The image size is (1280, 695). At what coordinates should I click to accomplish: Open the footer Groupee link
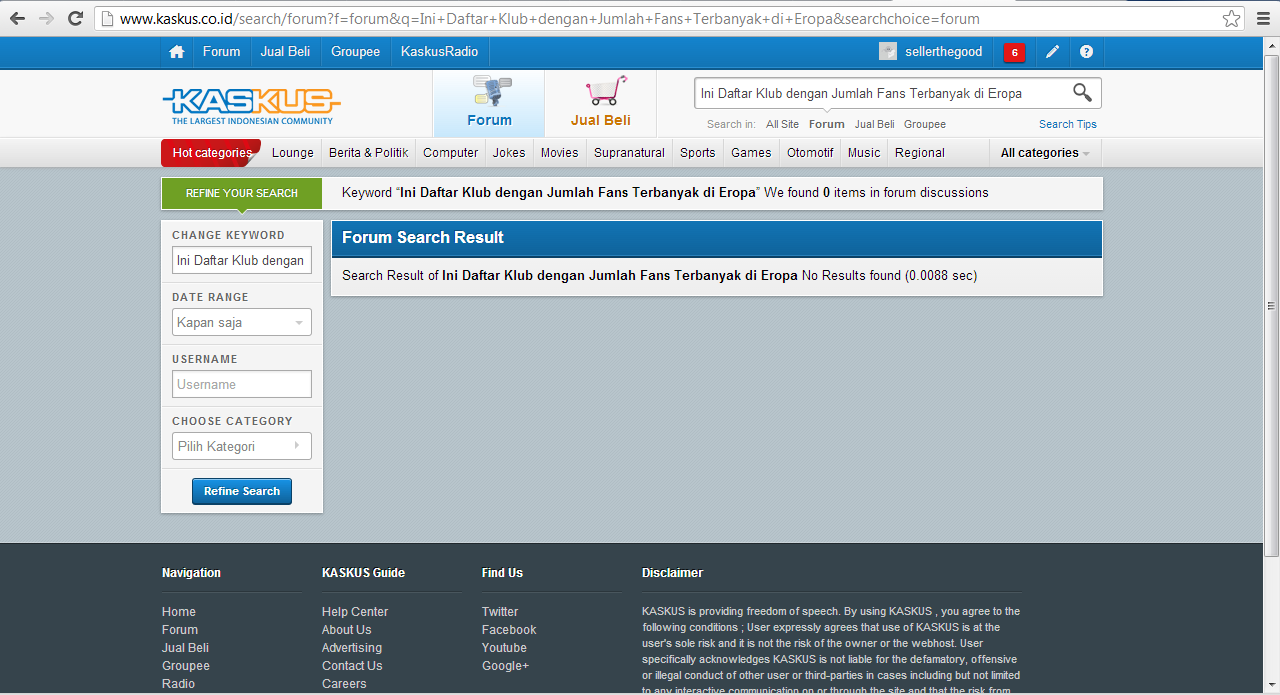[186, 666]
